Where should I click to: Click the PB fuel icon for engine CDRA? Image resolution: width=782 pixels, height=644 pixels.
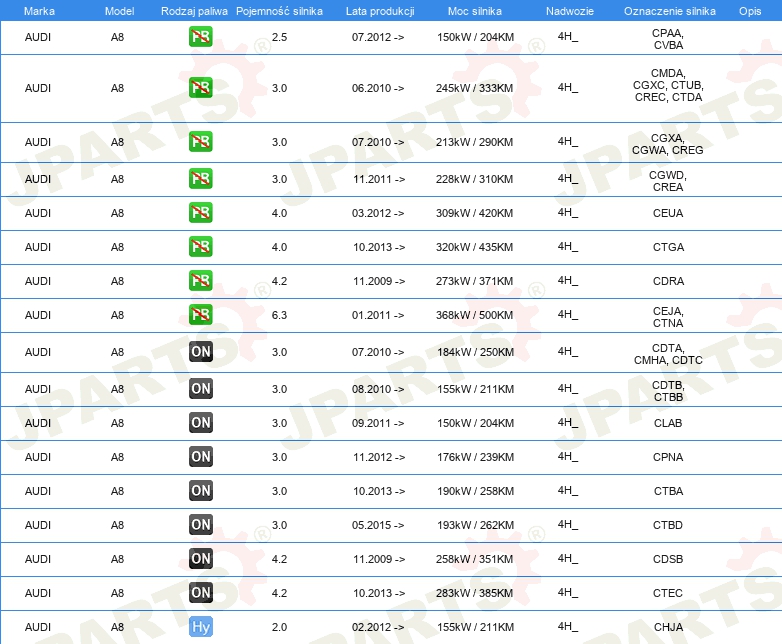click(x=201, y=281)
